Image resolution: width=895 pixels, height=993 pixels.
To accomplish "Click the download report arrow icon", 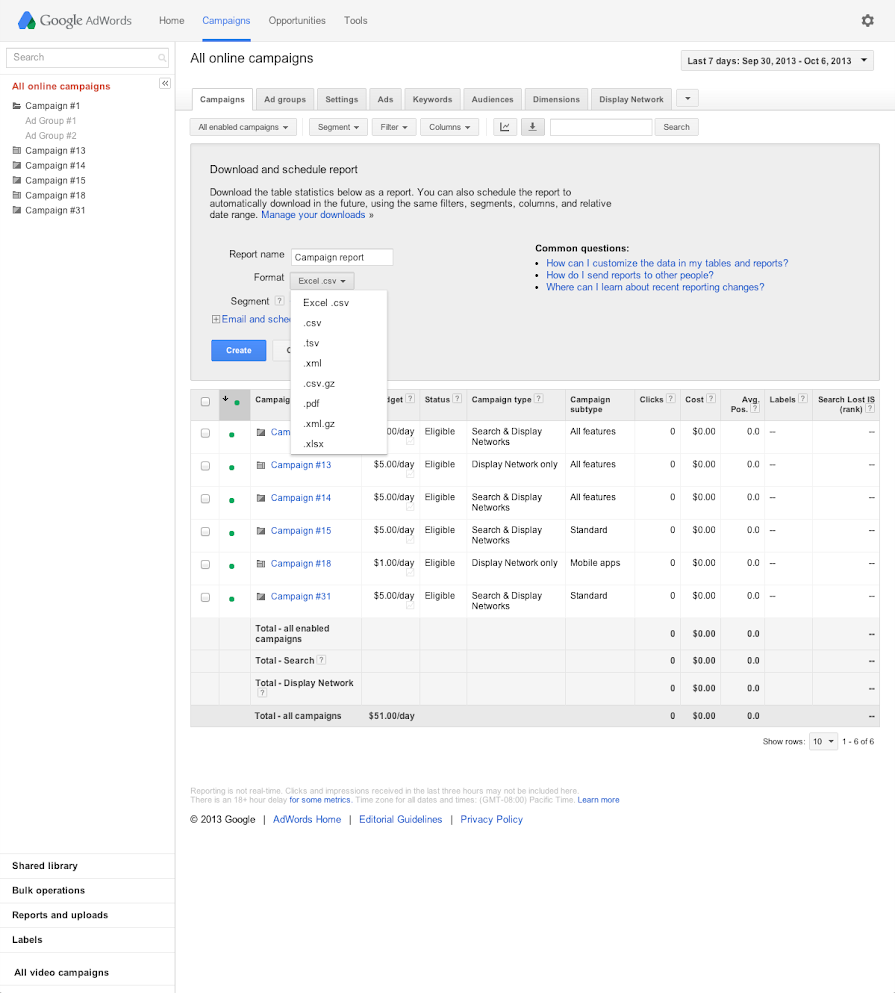I will (x=532, y=127).
